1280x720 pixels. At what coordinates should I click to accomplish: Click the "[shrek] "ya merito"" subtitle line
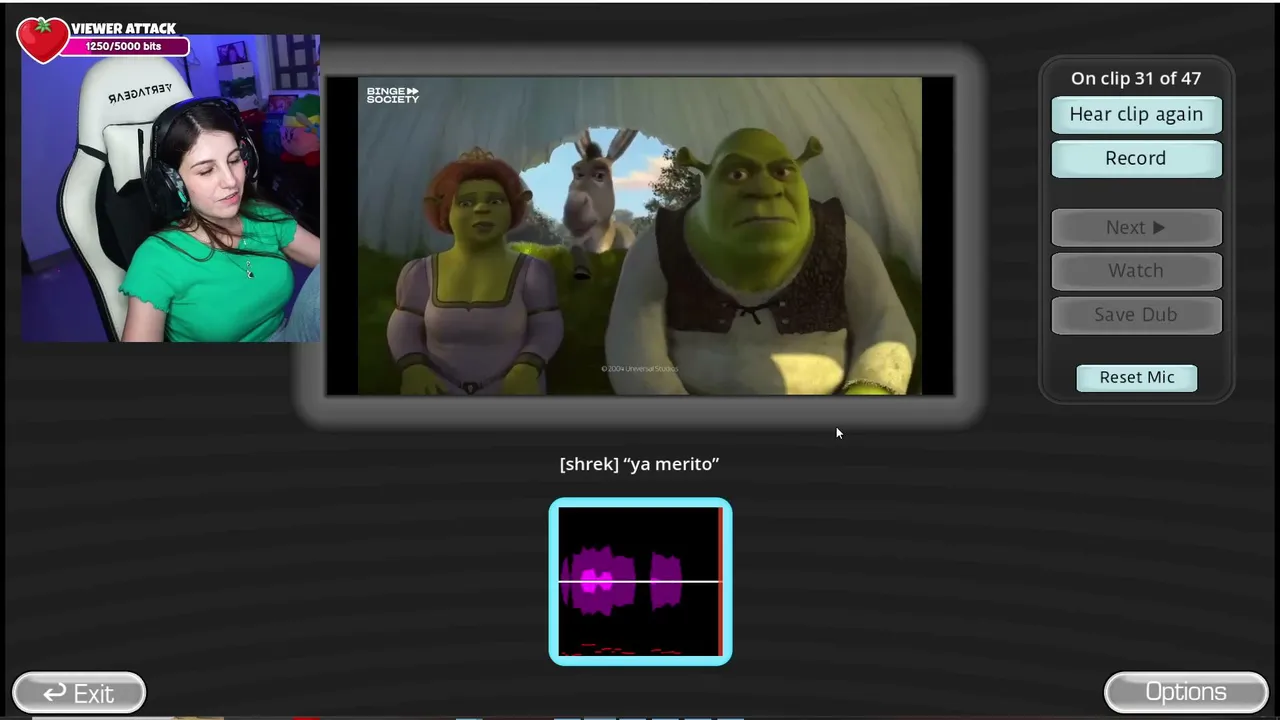pyautogui.click(x=640, y=464)
